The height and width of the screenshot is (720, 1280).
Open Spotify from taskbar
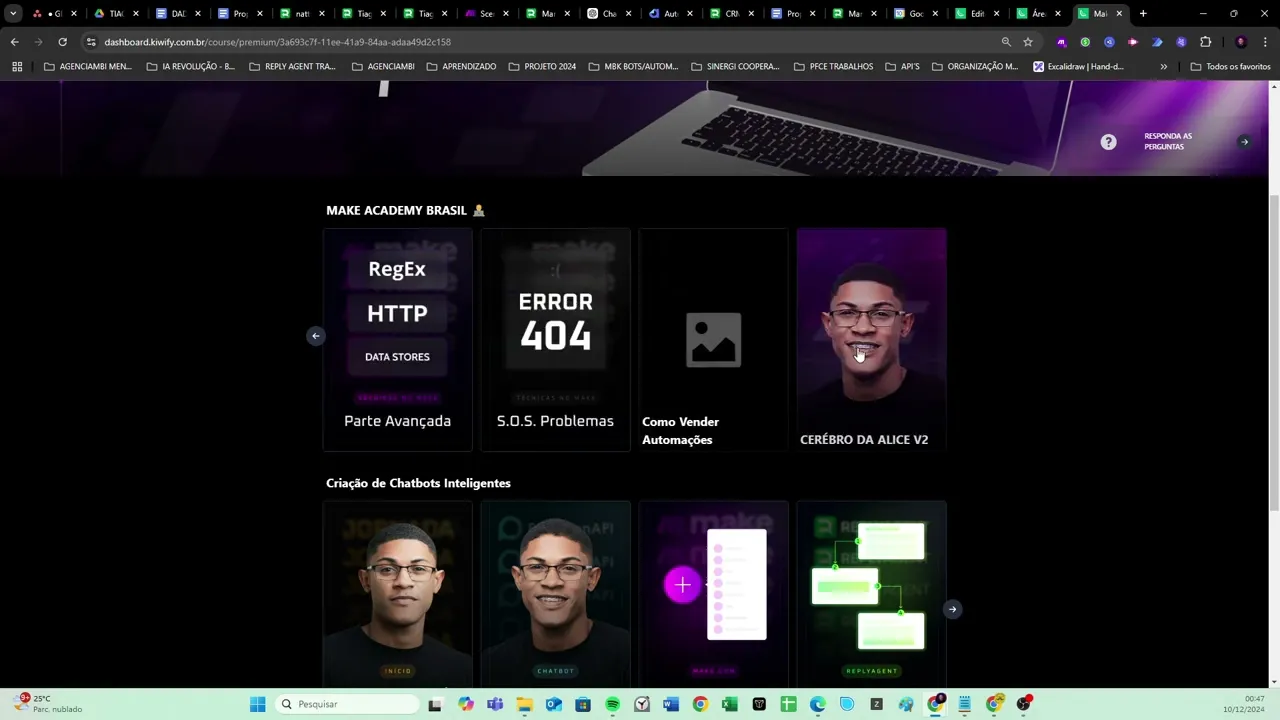point(612,704)
